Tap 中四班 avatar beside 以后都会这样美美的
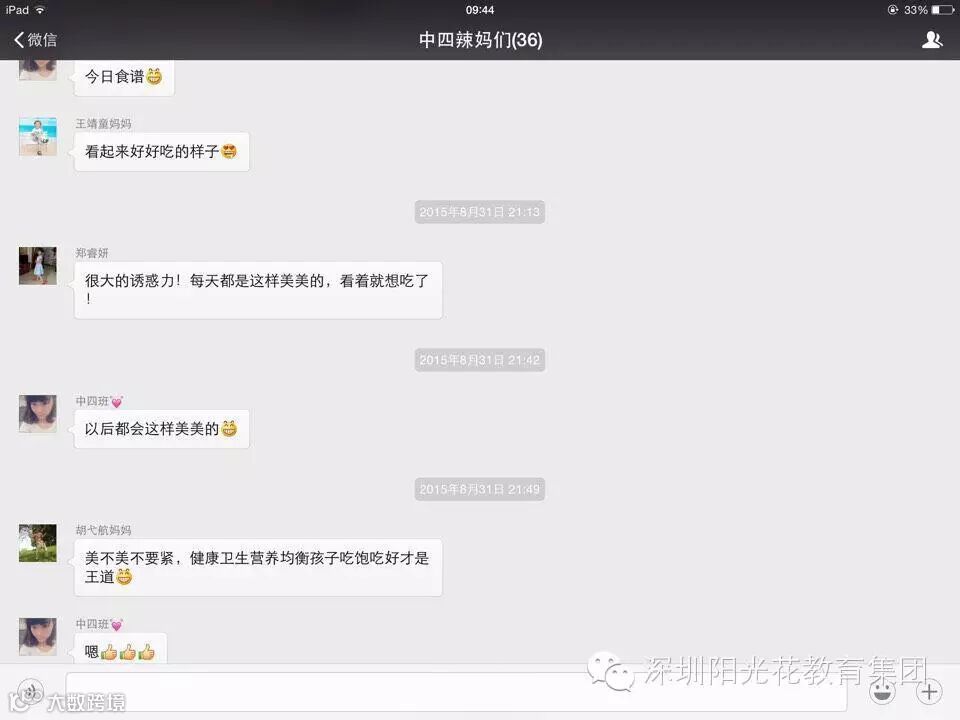960x720 pixels. [x=38, y=414]
